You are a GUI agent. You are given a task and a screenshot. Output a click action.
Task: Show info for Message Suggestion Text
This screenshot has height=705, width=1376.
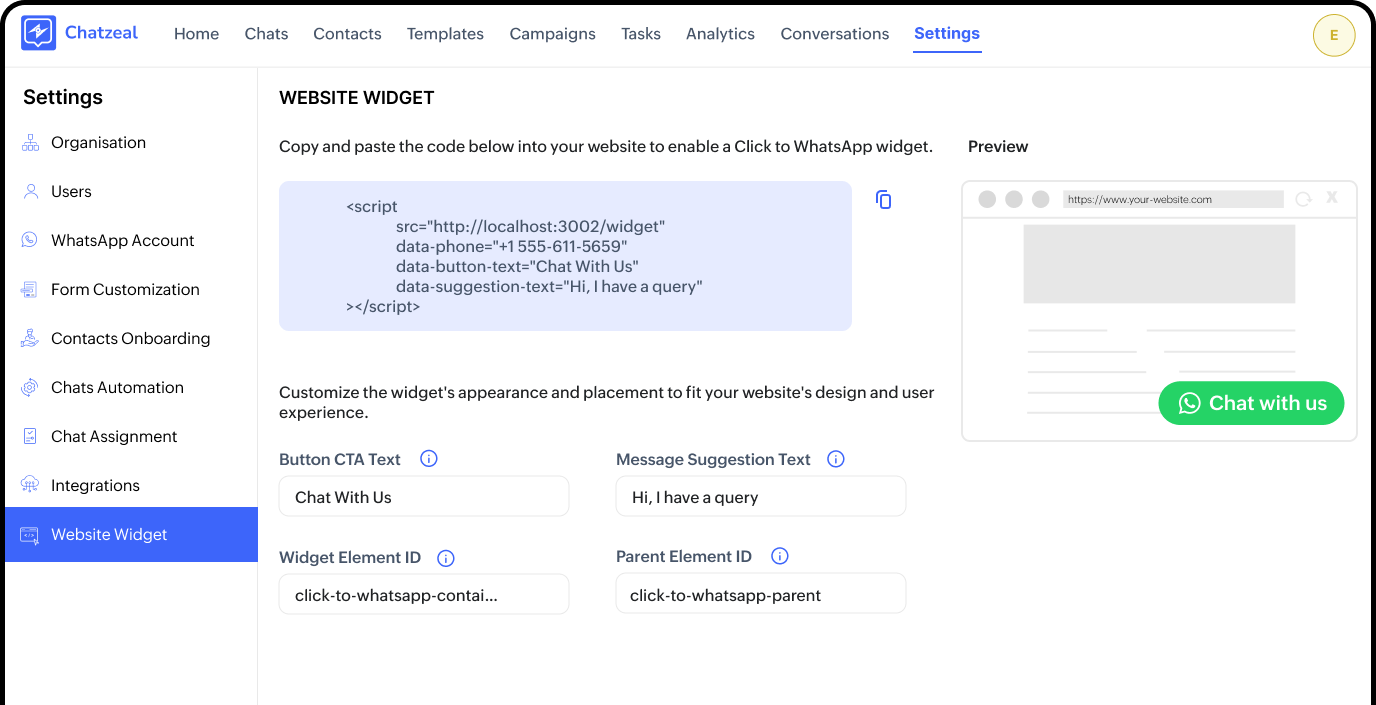tap(836, 459)
